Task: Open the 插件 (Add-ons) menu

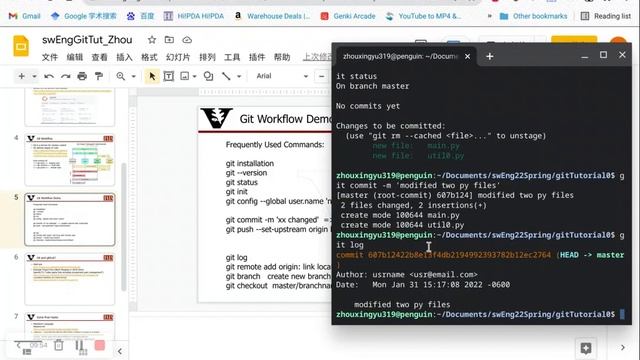Action: coord(257,57)
